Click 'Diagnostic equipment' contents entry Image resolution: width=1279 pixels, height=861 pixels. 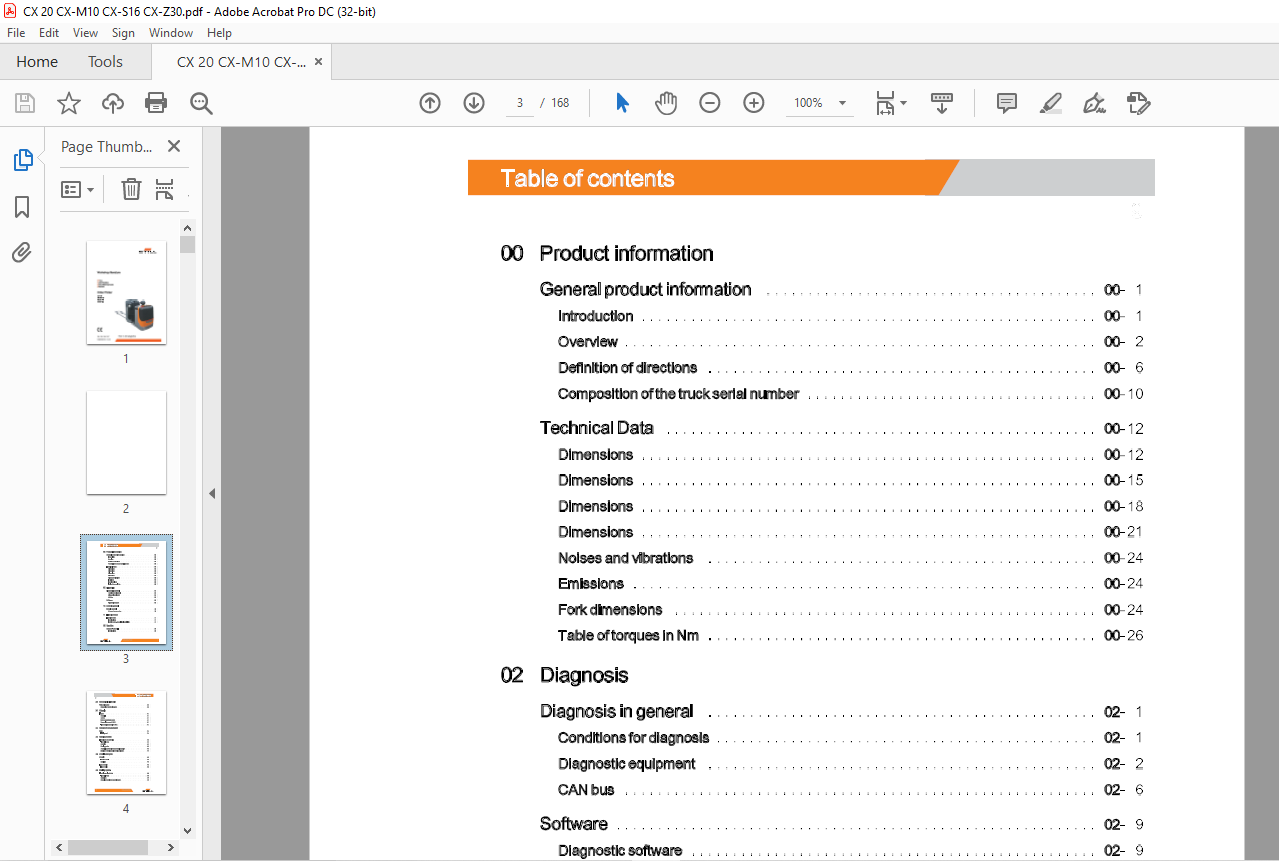pyautogui.click(x=626, y=764)
